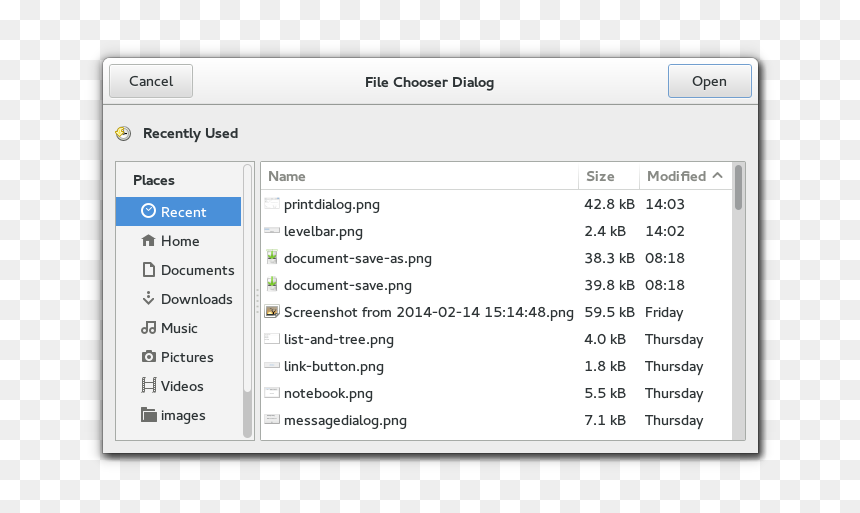
Task: Select the Recent clock icon in Places
Action: tap(148, 211)
